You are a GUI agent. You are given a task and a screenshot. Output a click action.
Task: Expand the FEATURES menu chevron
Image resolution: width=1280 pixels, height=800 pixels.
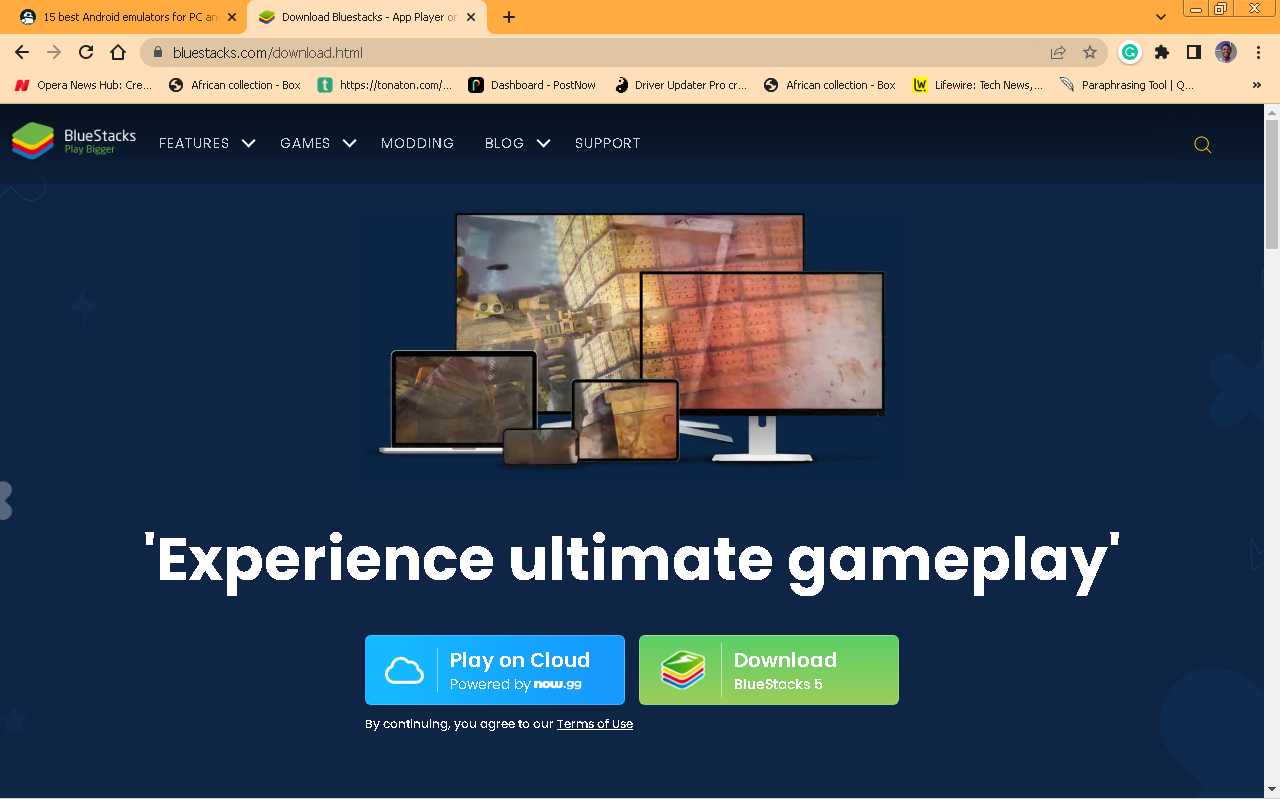pos(248,144)
